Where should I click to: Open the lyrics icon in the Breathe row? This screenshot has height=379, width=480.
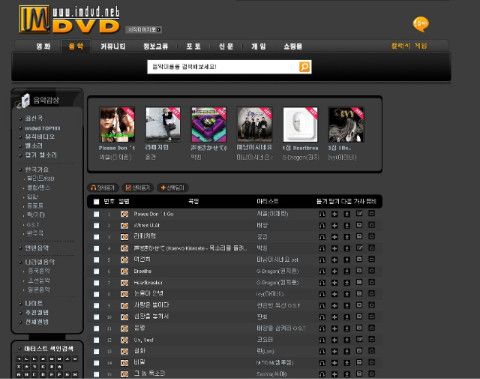359,270
